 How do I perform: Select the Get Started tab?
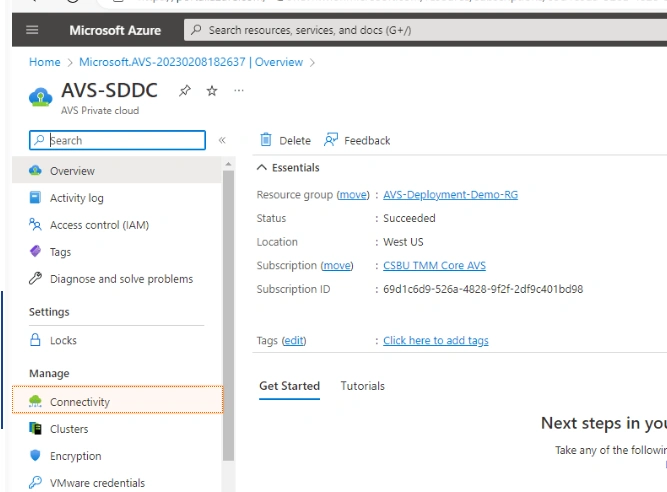[x=290, y=386]
